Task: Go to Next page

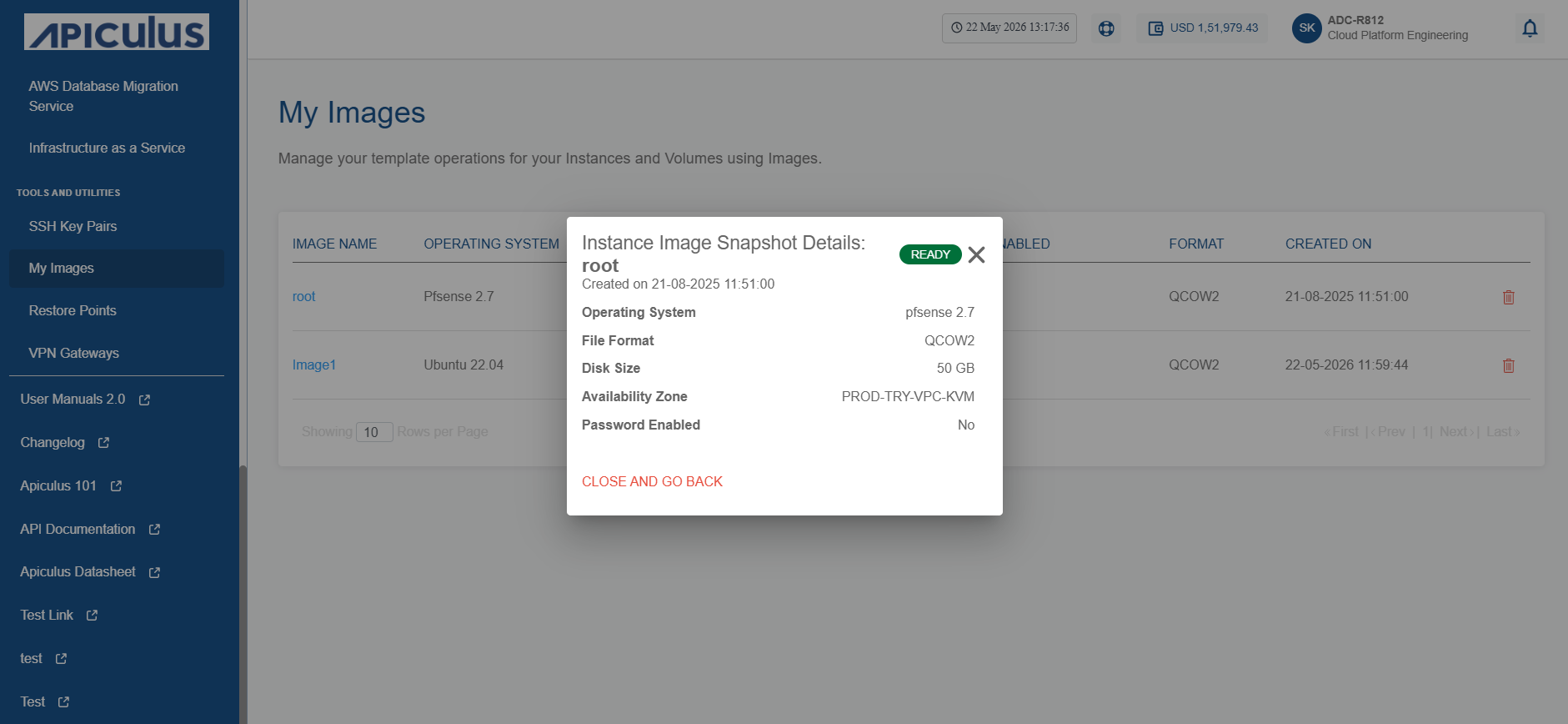Action: (x=1456, y=431)
